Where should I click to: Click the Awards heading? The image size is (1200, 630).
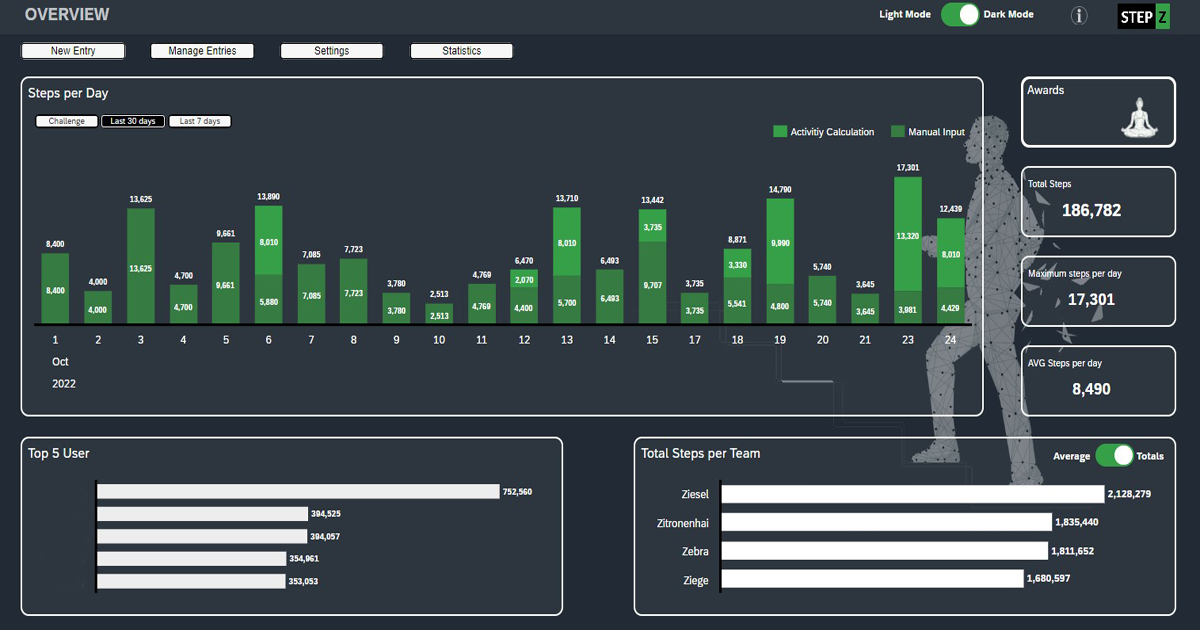click(x=1046, y=90)
